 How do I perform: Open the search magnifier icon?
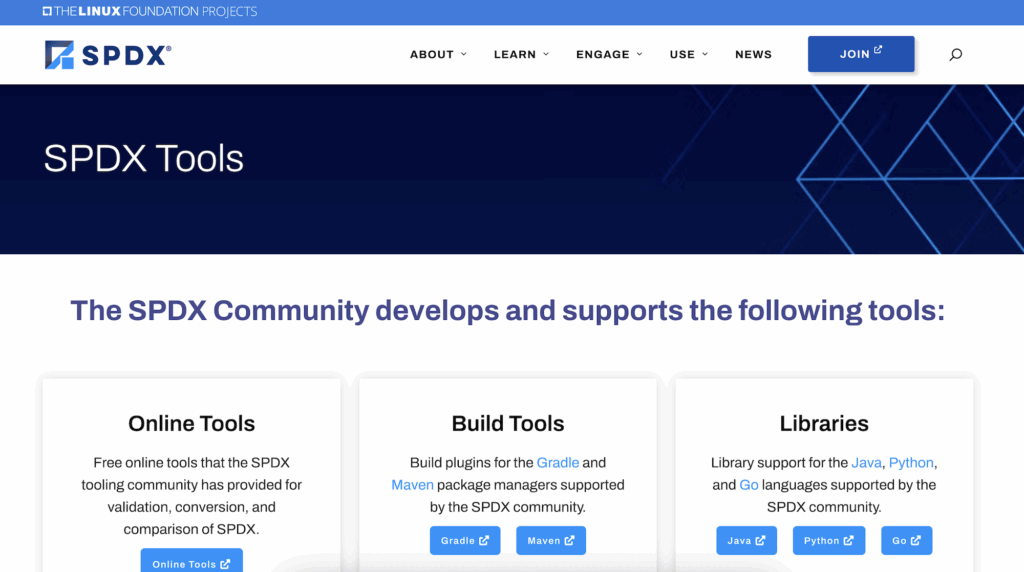click(x=955, y=55)
